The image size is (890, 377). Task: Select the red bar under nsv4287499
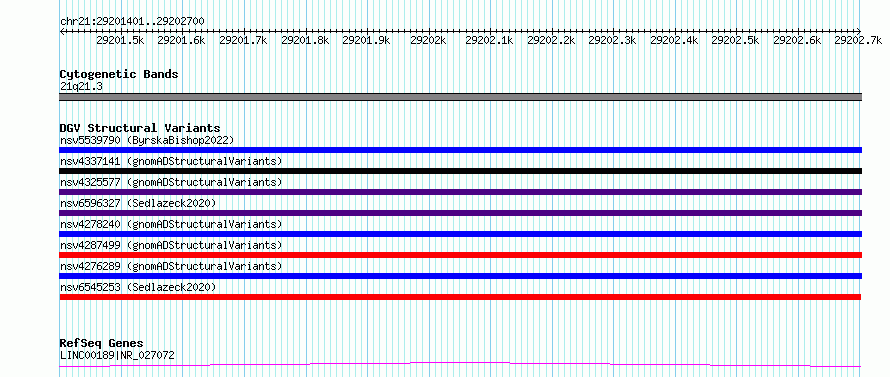460,255
